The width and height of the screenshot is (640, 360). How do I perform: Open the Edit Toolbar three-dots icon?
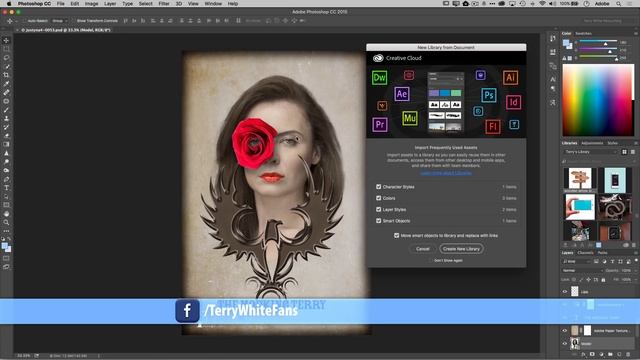coord(6,231)
